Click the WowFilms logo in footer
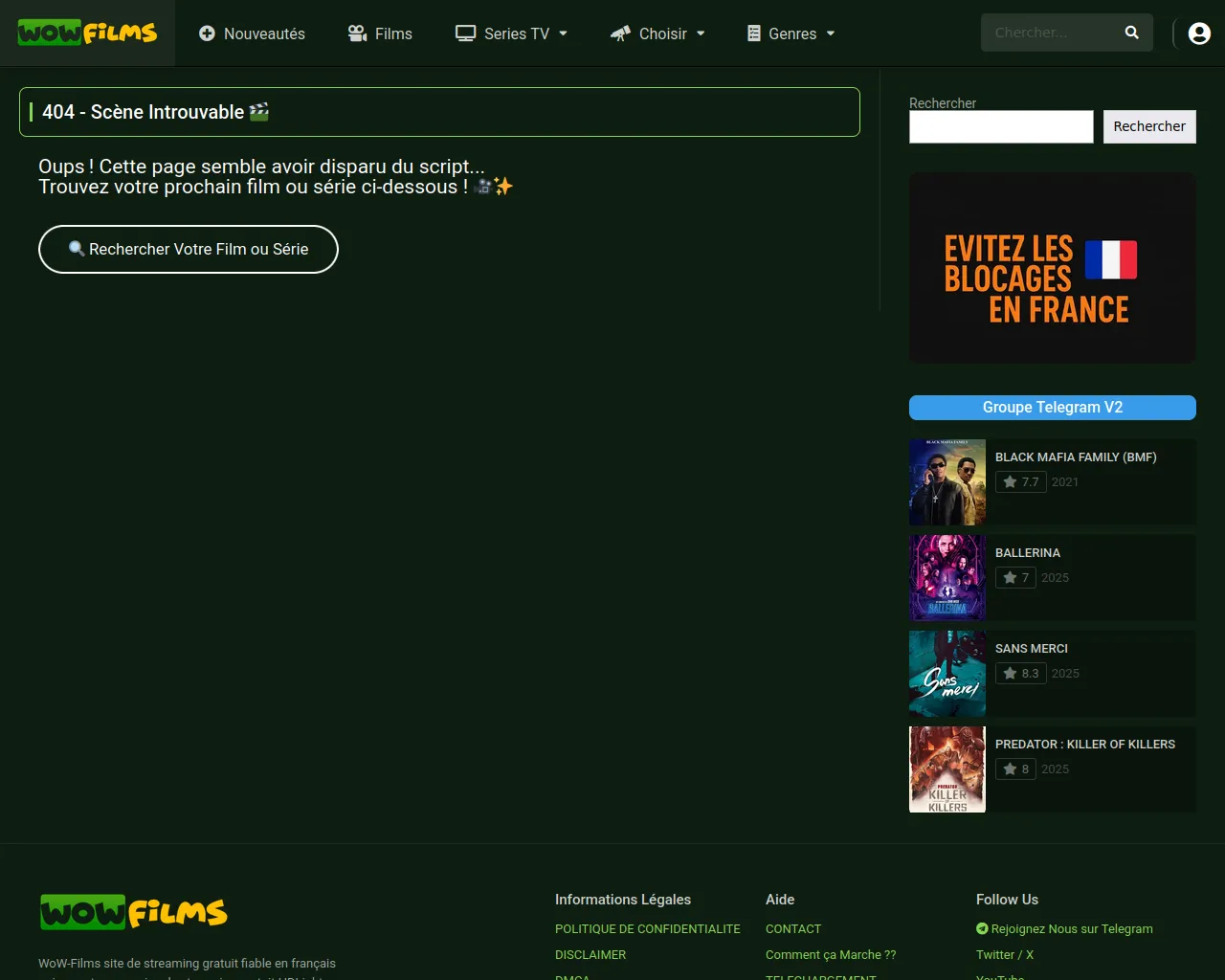 point(134,912)
